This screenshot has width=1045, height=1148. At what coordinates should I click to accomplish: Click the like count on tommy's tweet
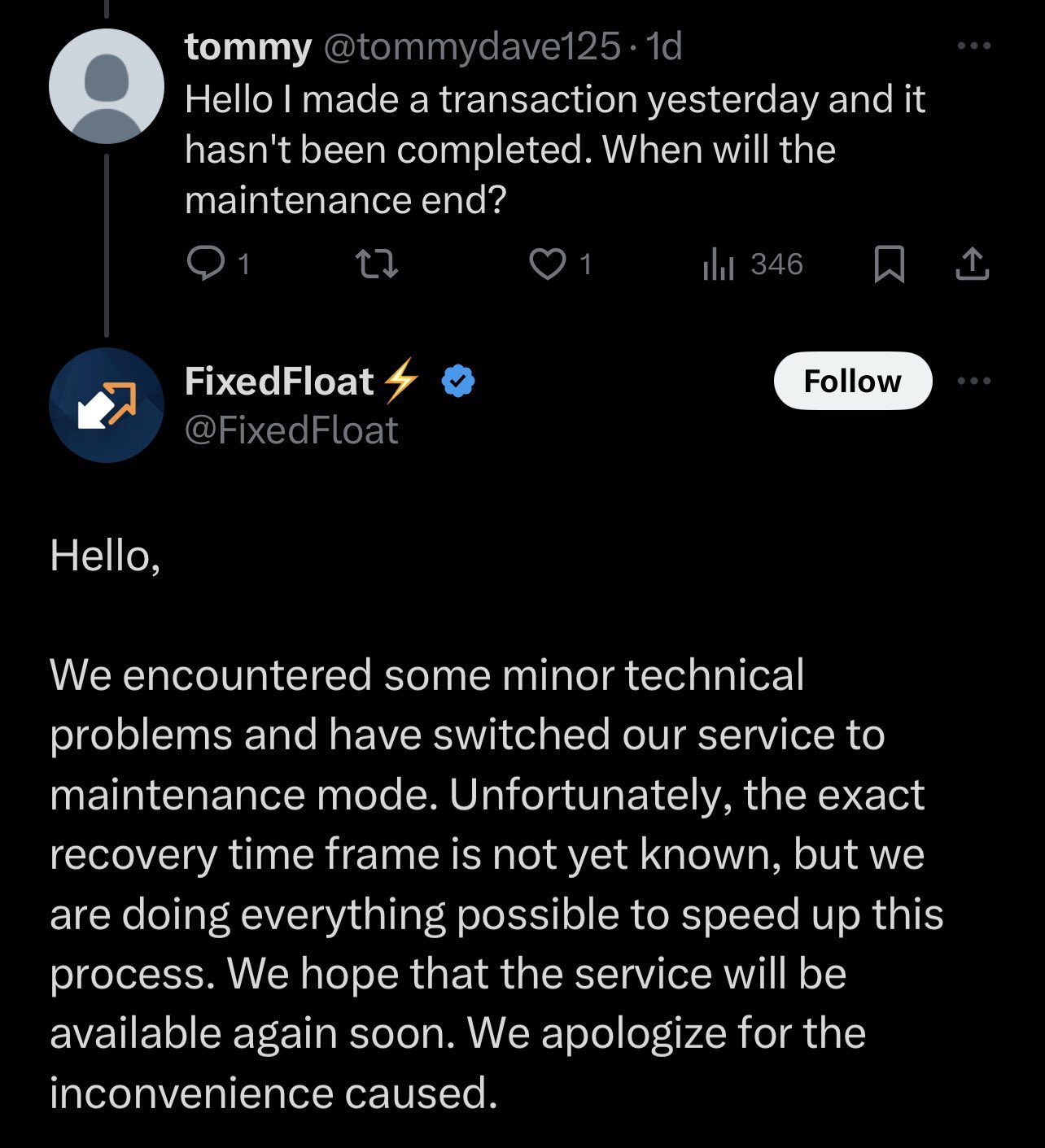click(584, 262)
